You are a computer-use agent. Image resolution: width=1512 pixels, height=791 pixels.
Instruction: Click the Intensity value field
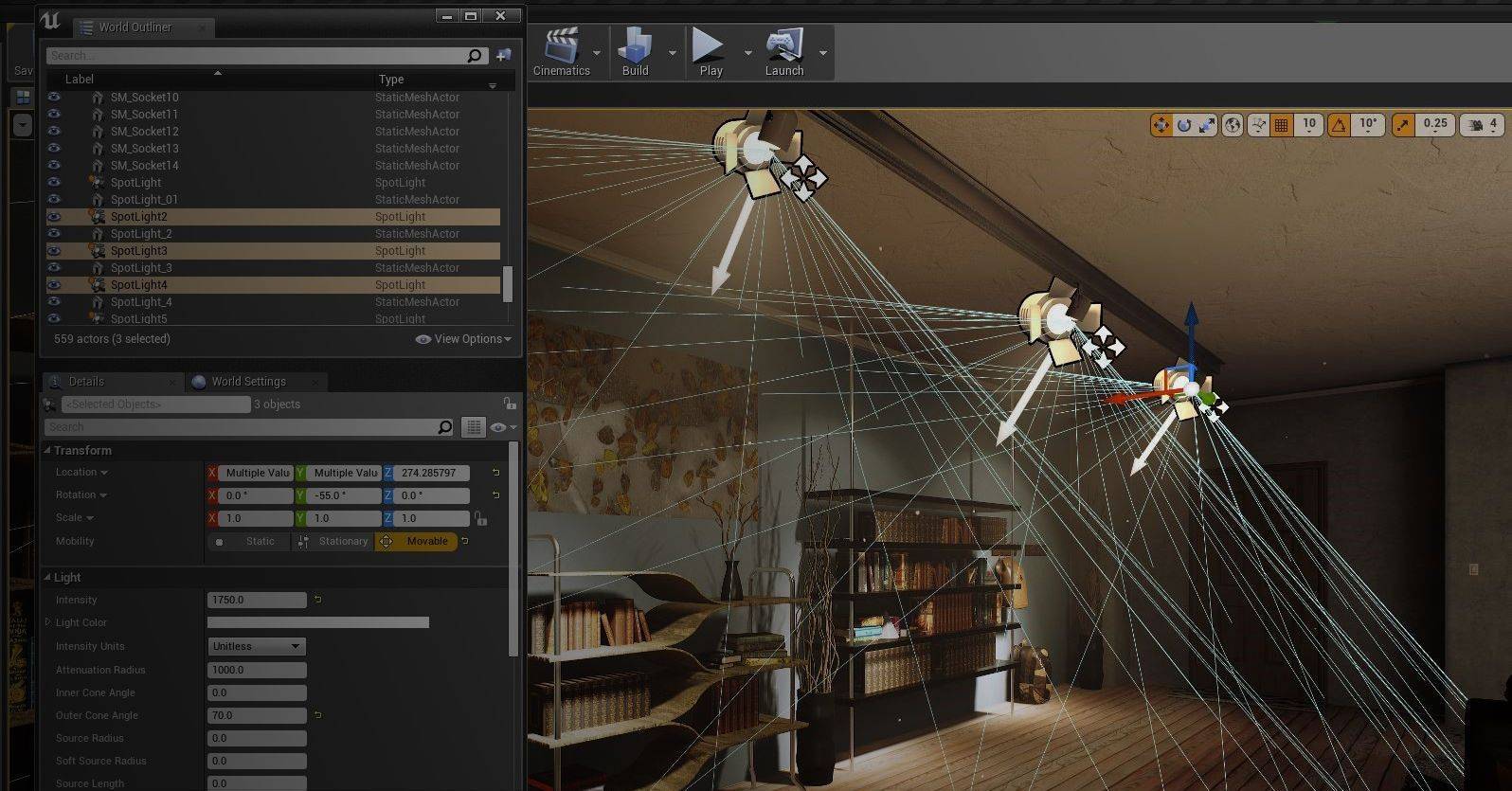256,600
